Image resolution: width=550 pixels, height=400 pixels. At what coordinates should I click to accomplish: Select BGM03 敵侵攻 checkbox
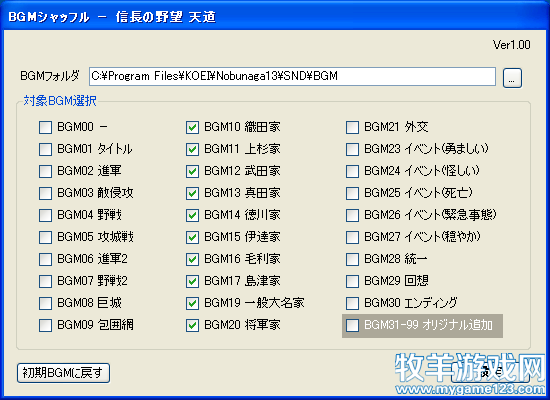coord(45,193)
